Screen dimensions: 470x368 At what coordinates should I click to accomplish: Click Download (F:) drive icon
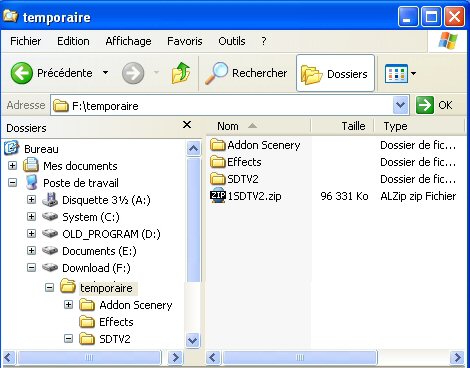point(50,267)
